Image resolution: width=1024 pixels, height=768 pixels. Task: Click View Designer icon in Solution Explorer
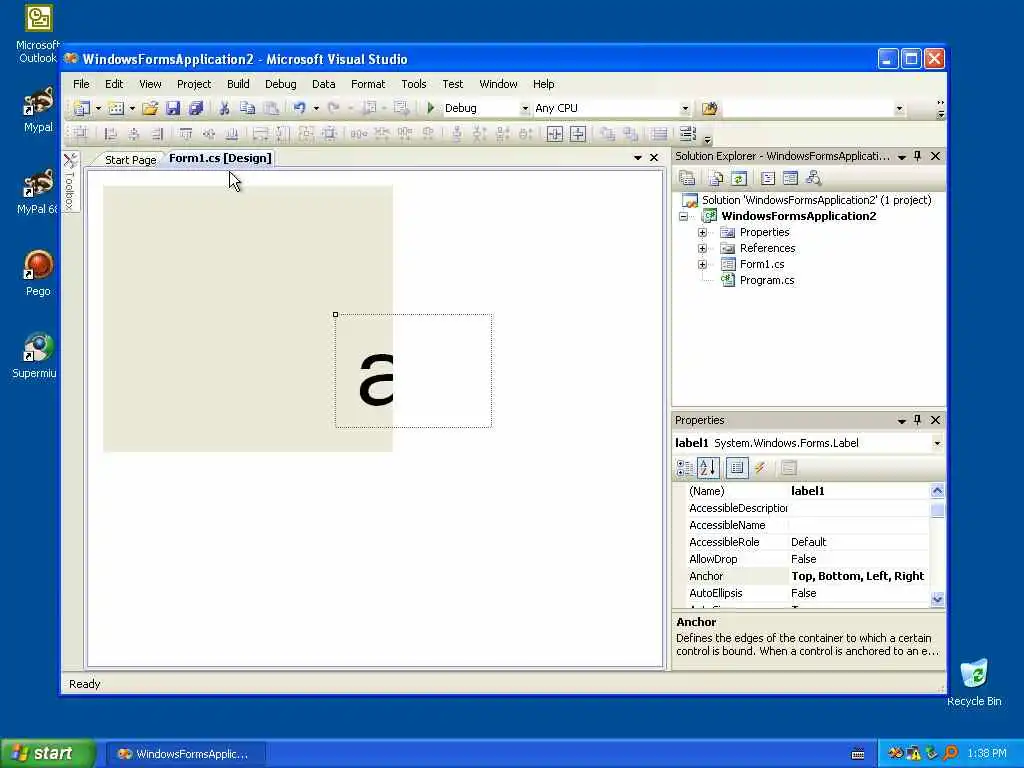[x=790, y=178]
